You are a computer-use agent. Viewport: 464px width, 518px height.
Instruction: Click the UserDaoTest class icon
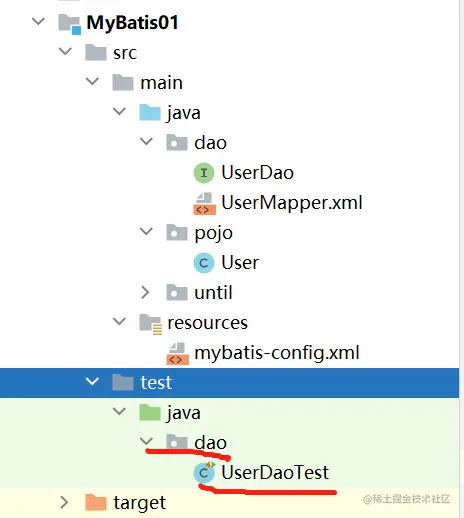coord(204,472)
